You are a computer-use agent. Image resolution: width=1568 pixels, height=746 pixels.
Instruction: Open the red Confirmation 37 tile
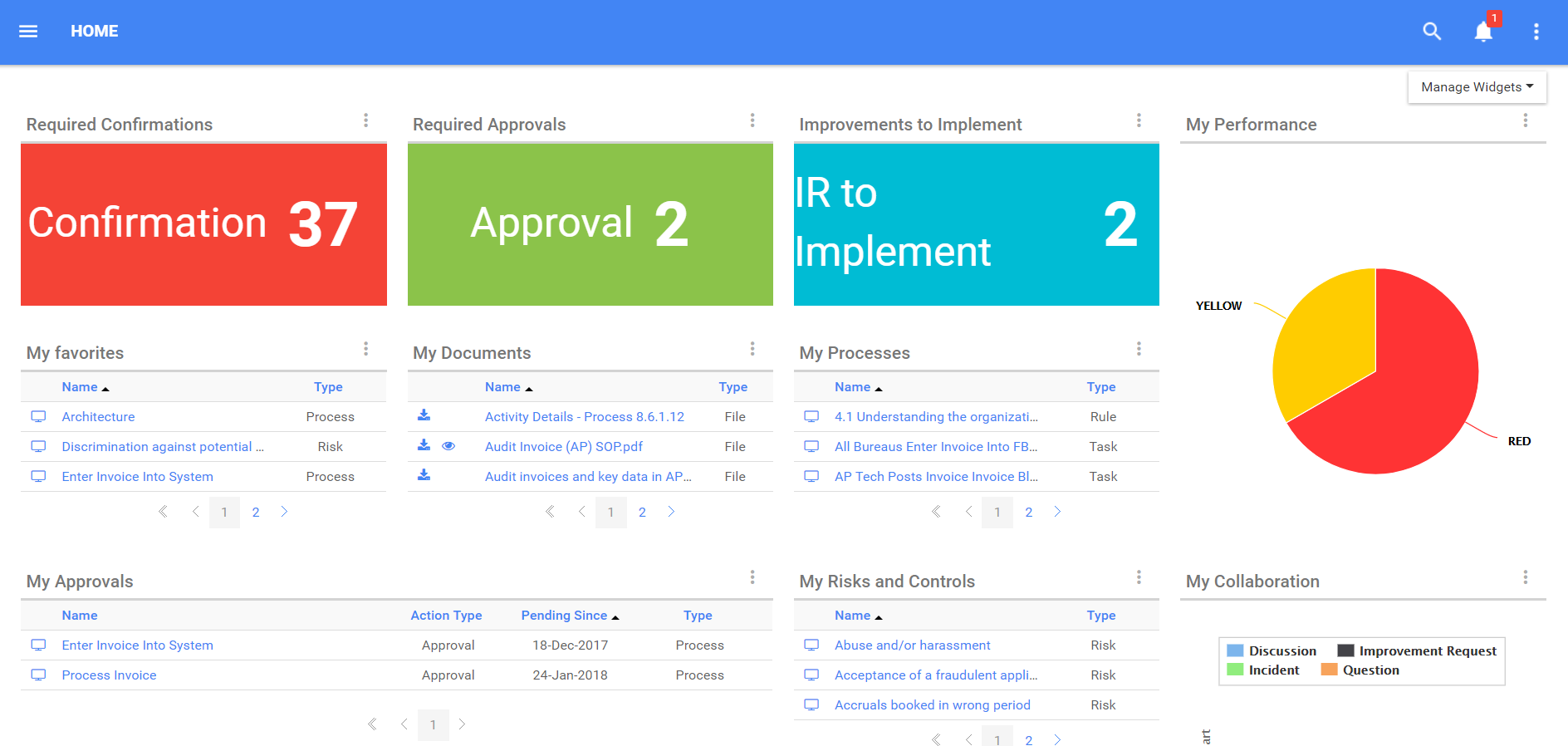[203, 224]
